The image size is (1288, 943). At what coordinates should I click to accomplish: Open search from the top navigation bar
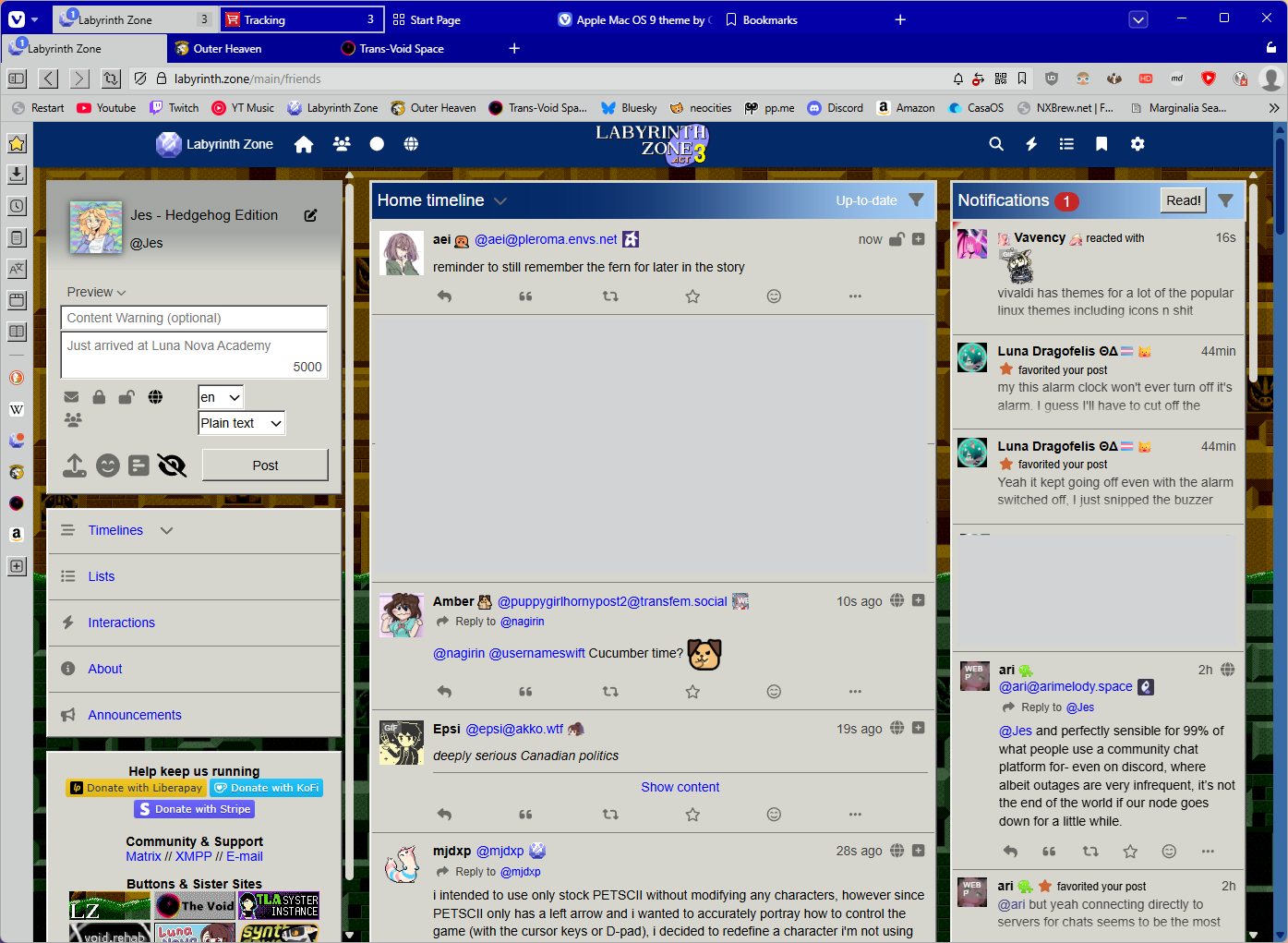[995, 144]
